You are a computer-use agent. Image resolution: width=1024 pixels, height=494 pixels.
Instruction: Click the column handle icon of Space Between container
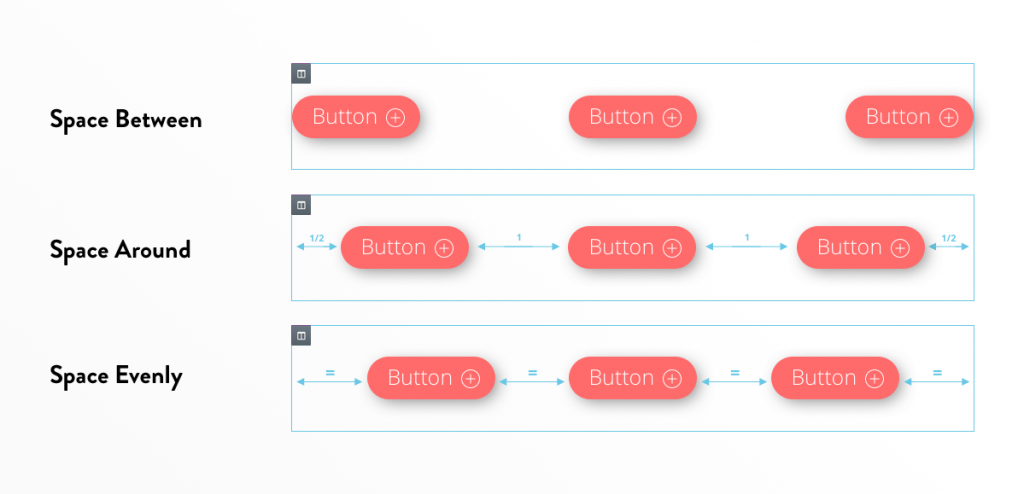click(x=301, y=73)
